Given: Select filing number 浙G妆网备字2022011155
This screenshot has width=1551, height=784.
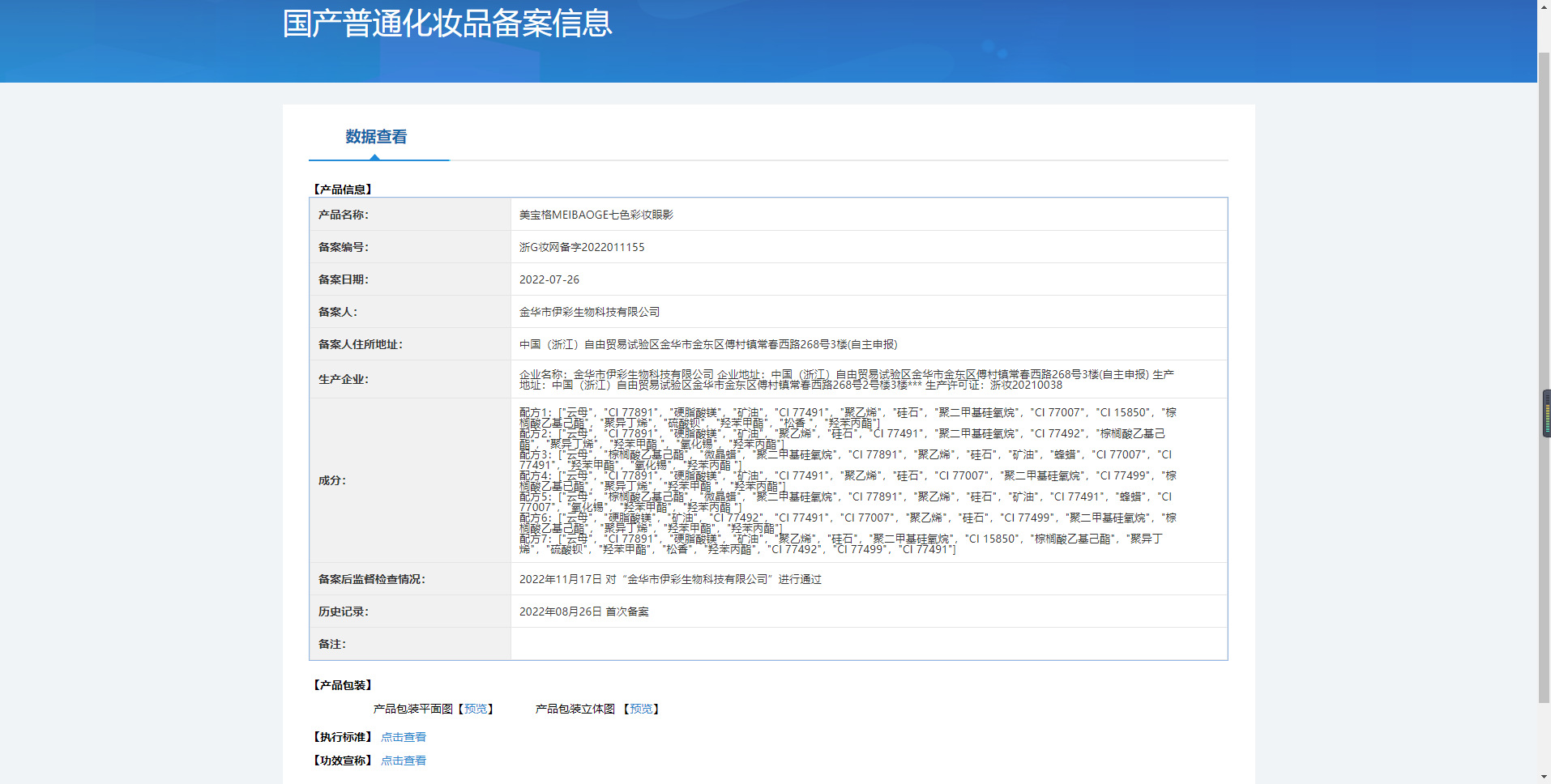Looking at the screenshot, I should [x=582, y=247].
